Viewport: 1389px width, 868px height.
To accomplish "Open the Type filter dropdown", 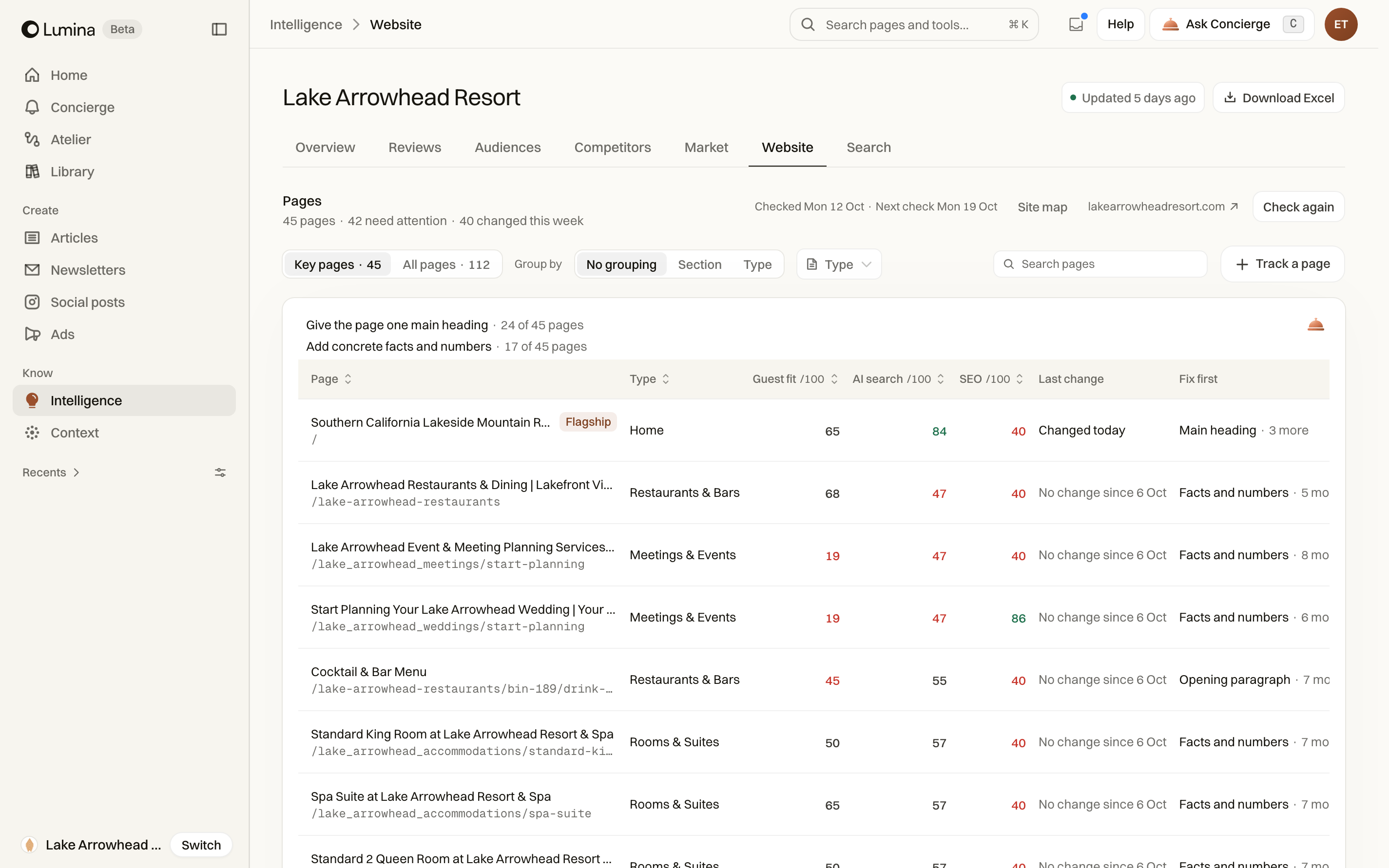I will 839,264.
